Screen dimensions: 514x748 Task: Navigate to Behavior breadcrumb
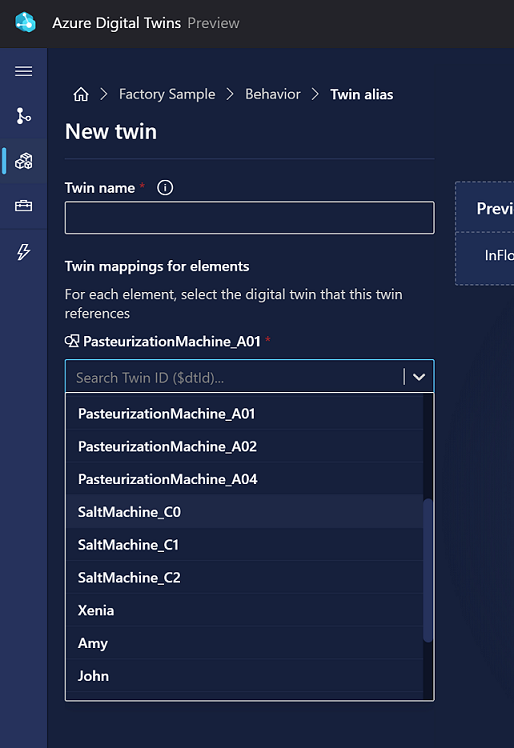(273, 94)
